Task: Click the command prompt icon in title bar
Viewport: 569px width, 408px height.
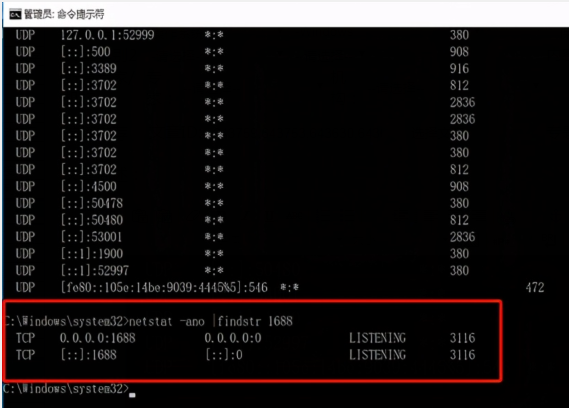Action: [15, 14]
